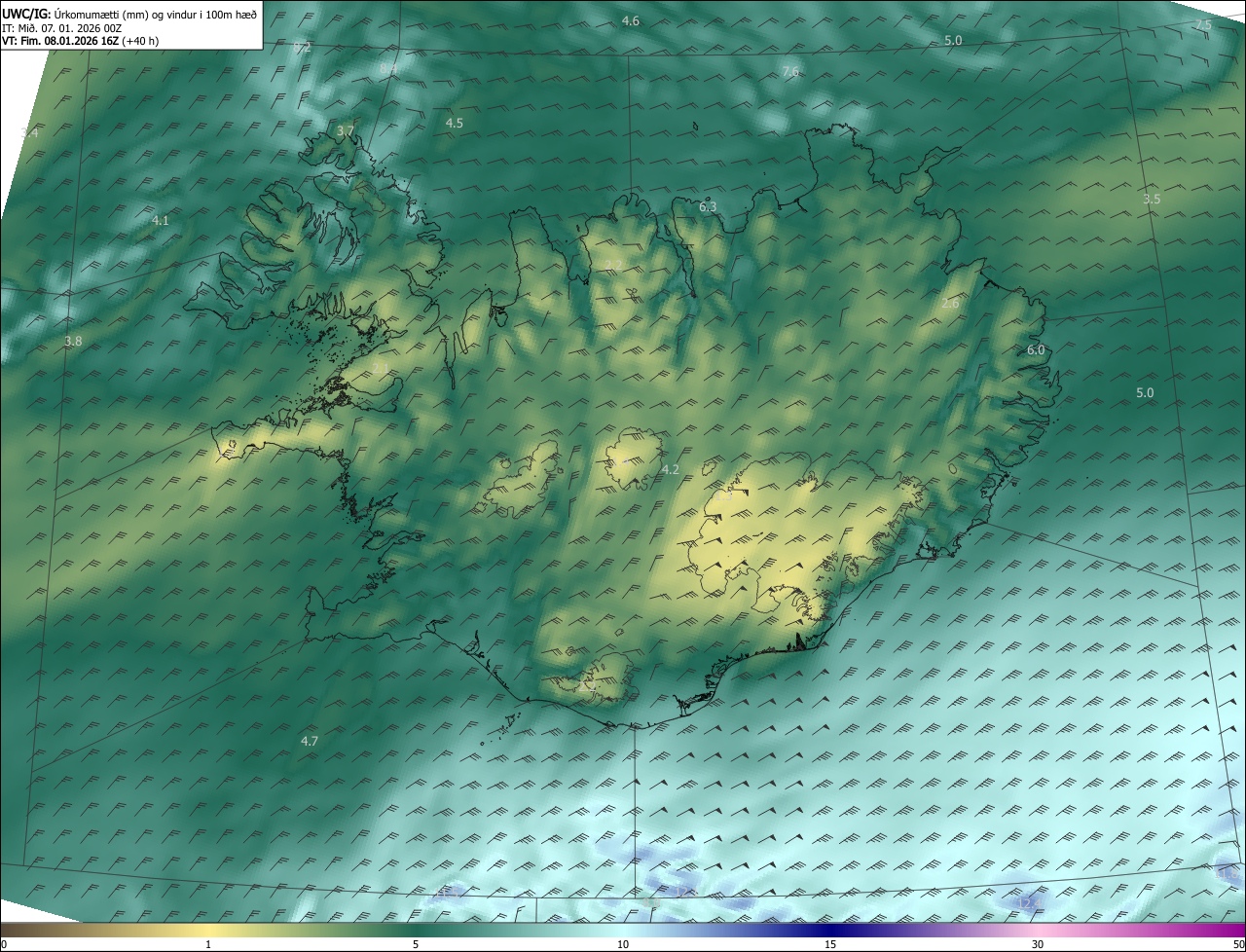Click the colorbar tick label 0
The image size is (1246, 952).
(x=4, y=945)
